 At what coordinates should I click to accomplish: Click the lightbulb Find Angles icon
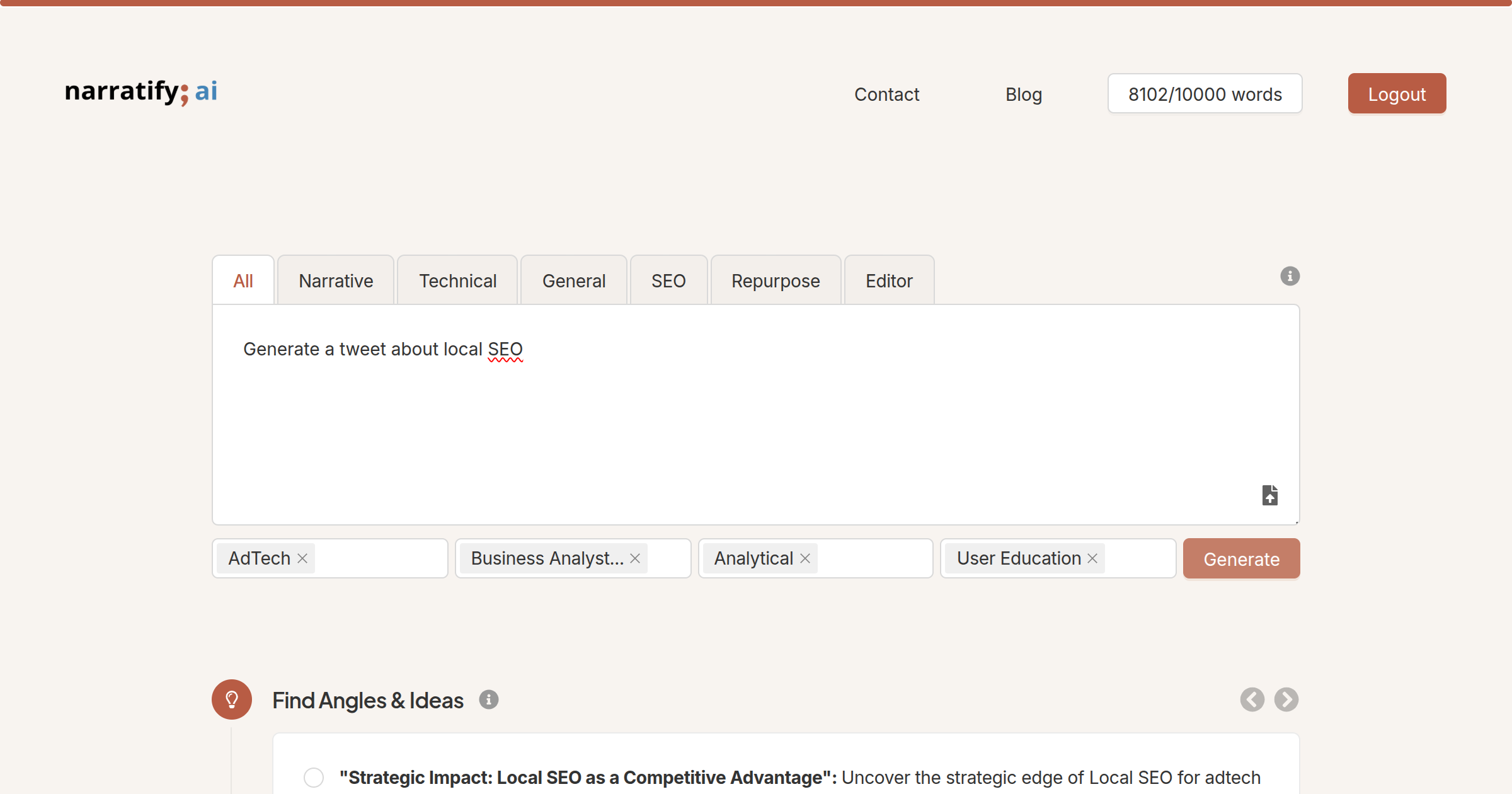pyautogui.click(x=232, y=699)
